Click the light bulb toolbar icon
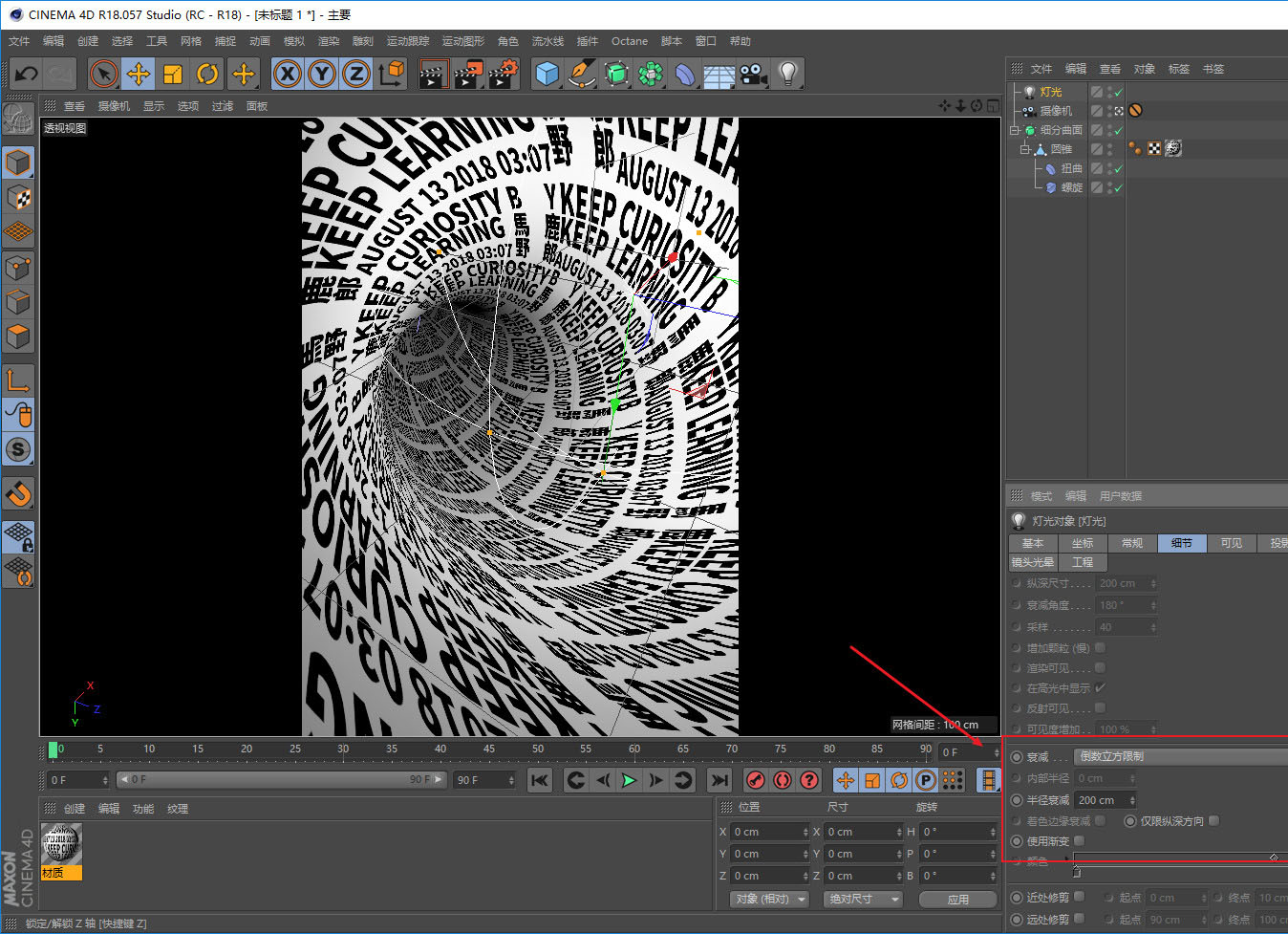 (788, 74)
